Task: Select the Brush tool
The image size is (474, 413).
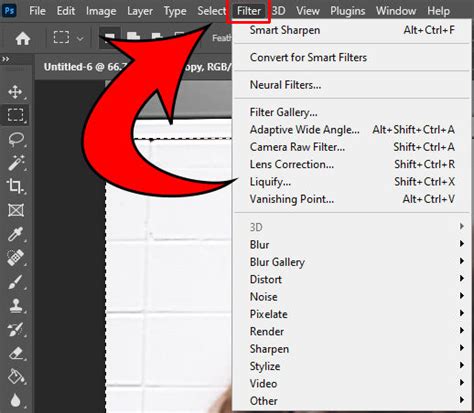Action: click(x=15, y=282)
